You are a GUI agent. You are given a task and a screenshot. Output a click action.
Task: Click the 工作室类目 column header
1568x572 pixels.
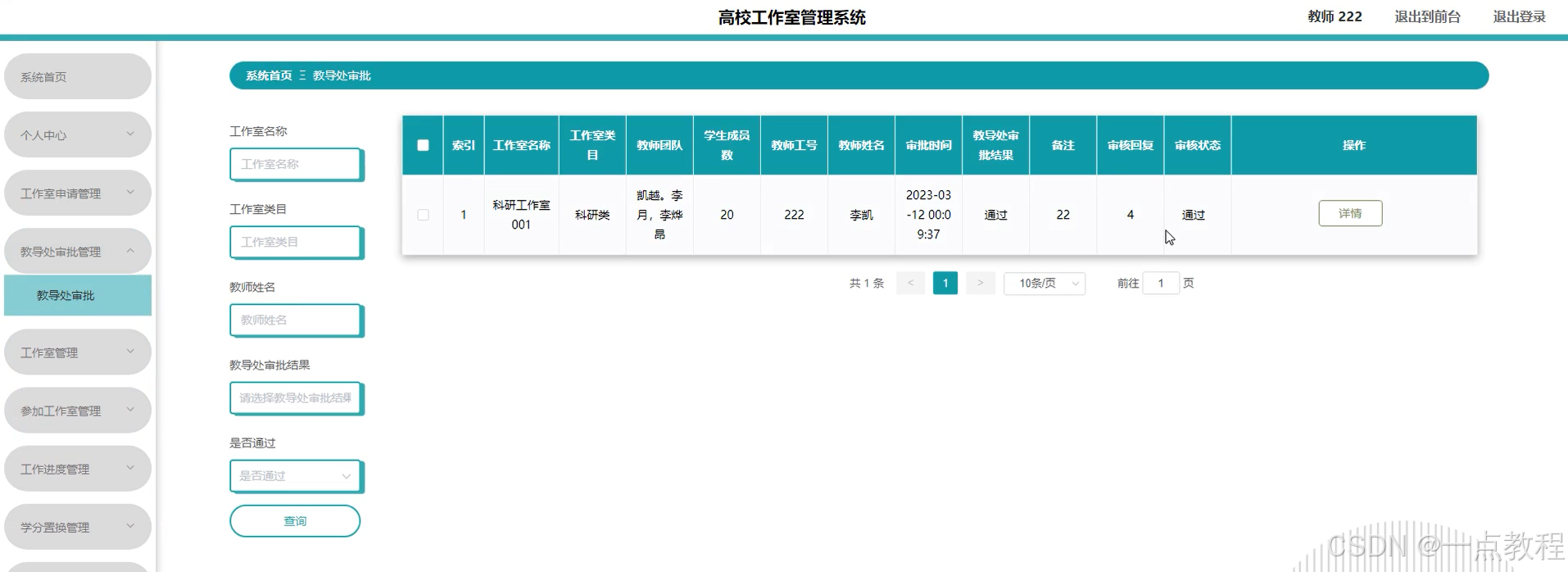coord(592,145)
